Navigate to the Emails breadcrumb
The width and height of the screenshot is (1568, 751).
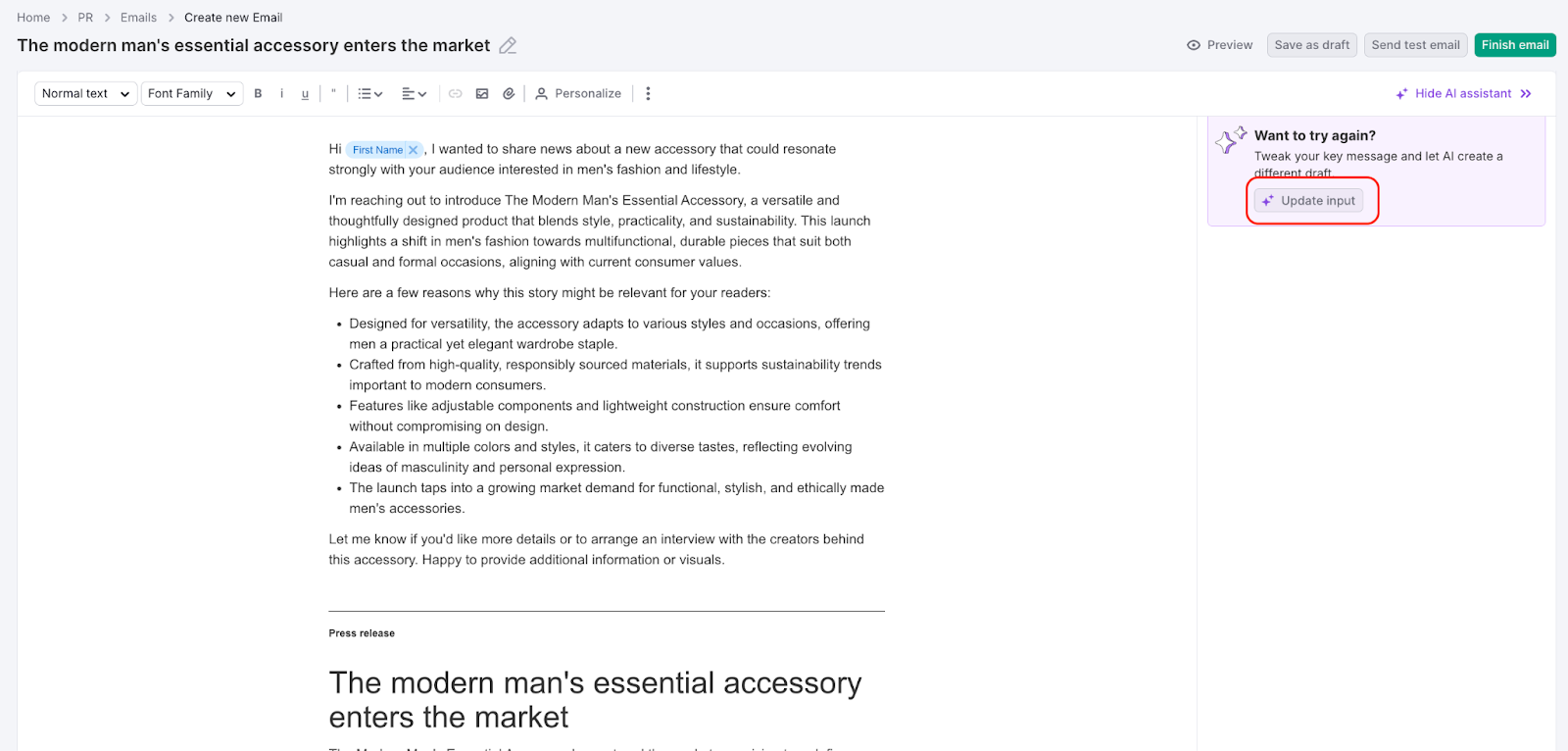pyautogui.click(x=138, y=18)
